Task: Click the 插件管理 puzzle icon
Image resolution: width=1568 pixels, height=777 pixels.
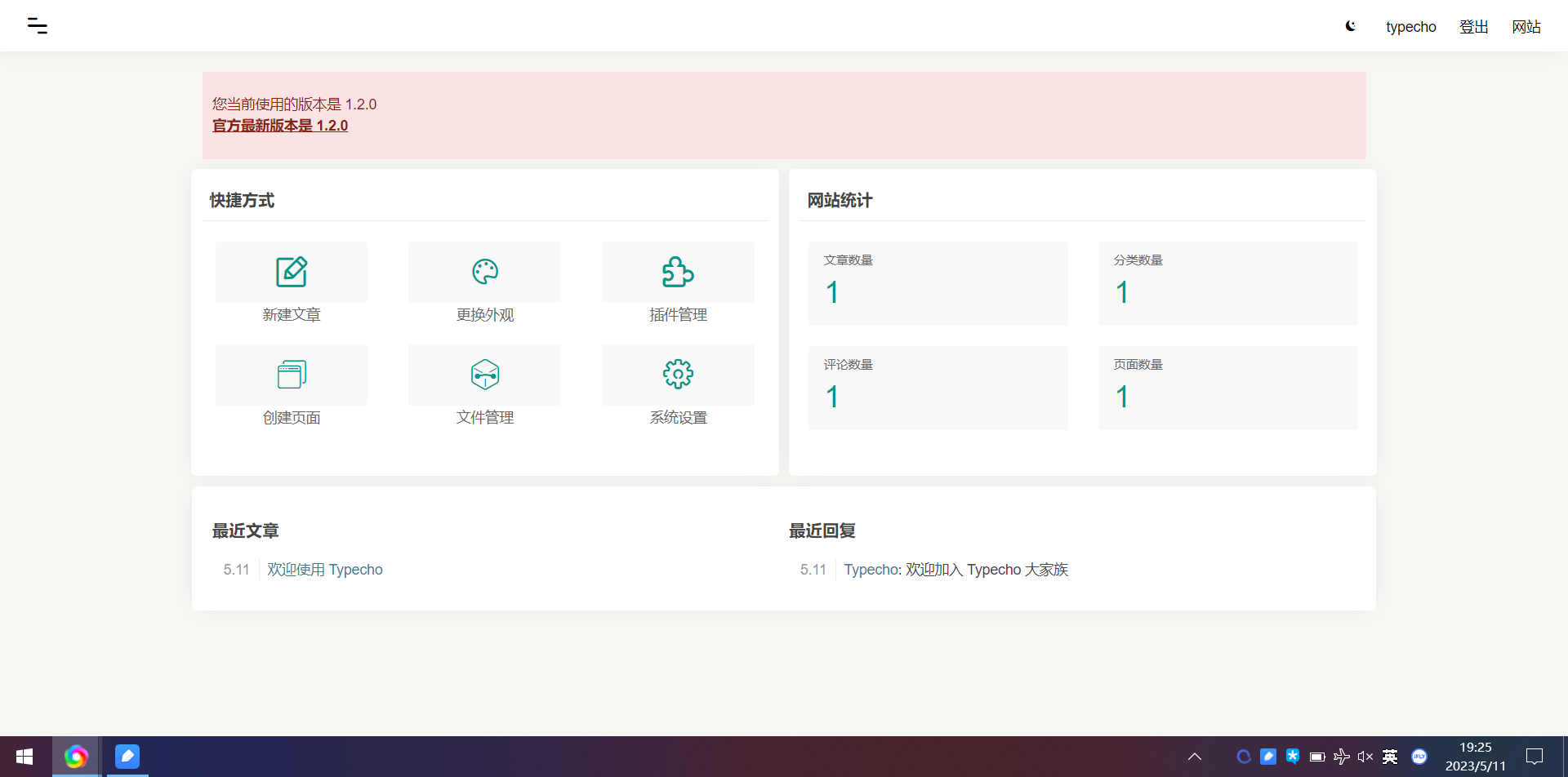Action: (x=678, y=272)
